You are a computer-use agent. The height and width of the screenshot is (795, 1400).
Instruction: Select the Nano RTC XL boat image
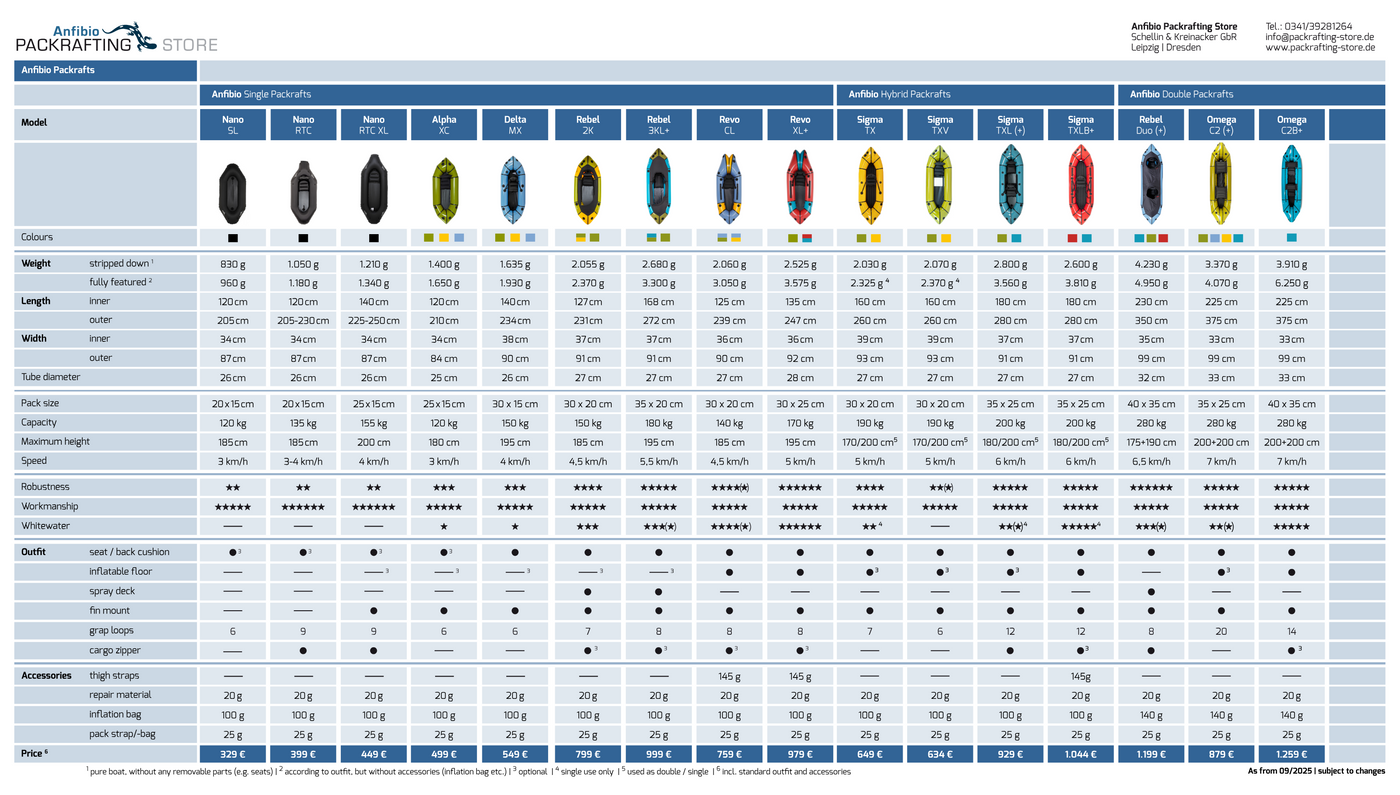[x=374, y=189]
